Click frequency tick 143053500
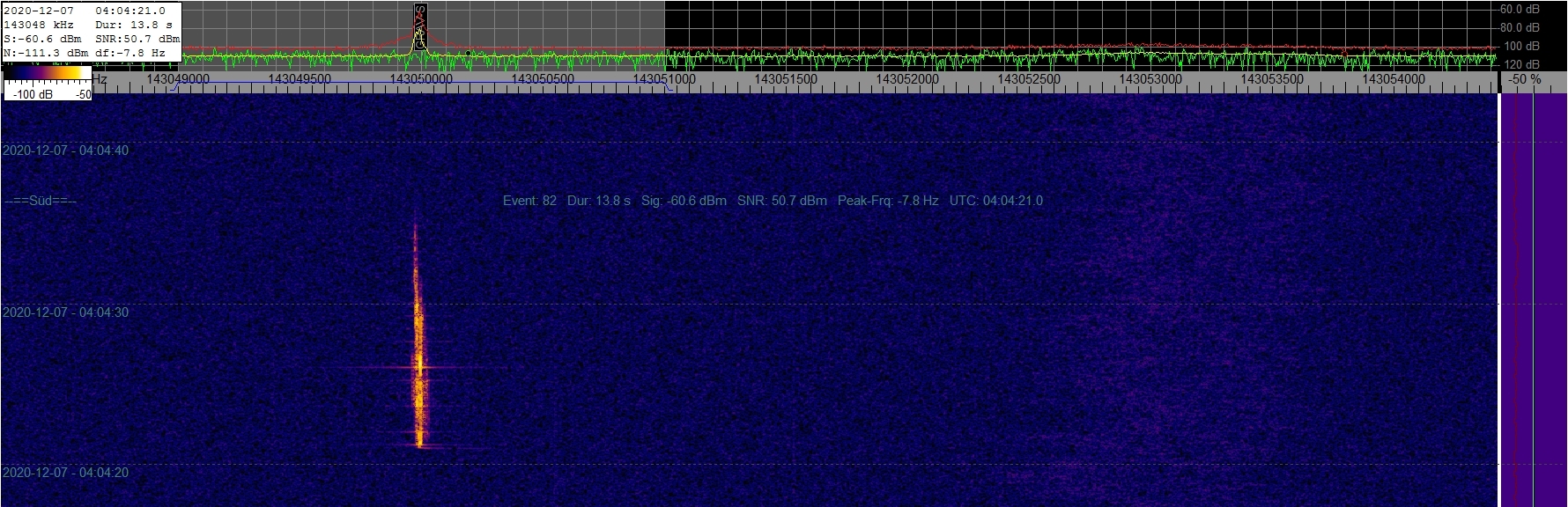This screenshot has height=507, width=1568. click(x=1272, y=79)
